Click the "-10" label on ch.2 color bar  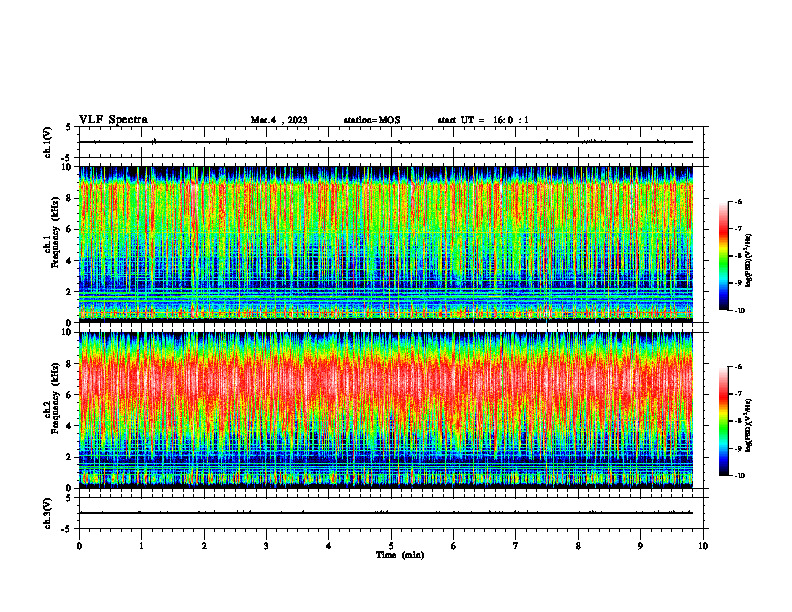(739, 476)
